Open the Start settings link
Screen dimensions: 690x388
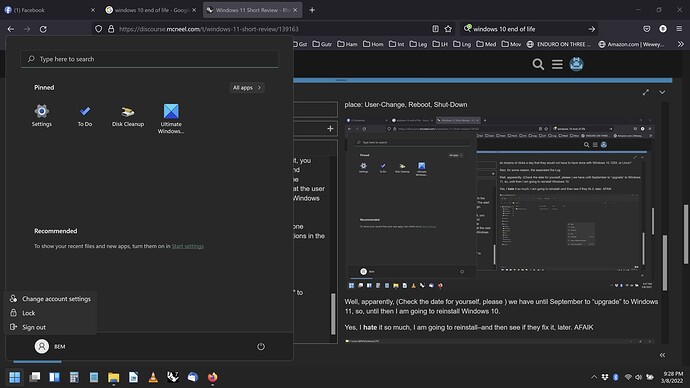pyautogui.click(x=187, y=246)
